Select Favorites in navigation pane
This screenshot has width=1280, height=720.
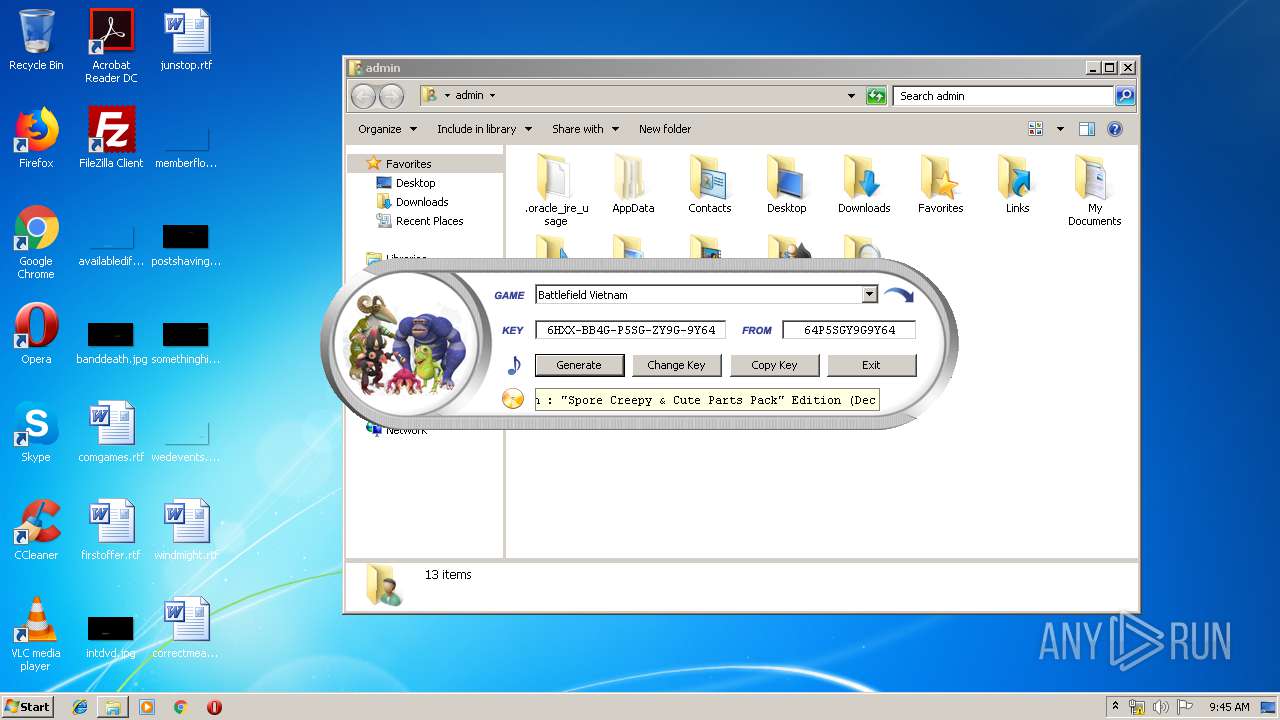[x=409, y=164]
